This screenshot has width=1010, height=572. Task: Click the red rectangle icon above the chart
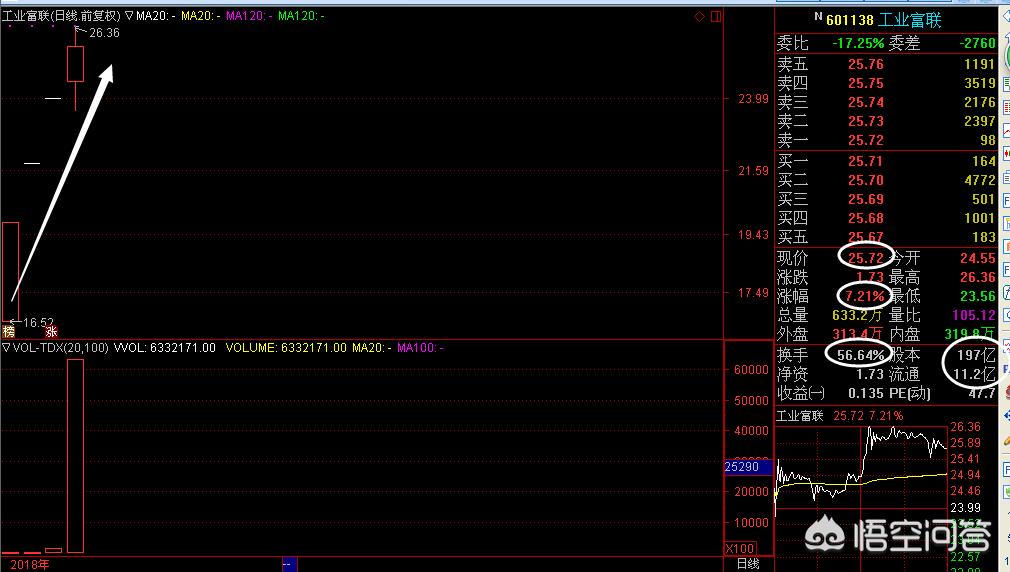[x=716, y=16]
